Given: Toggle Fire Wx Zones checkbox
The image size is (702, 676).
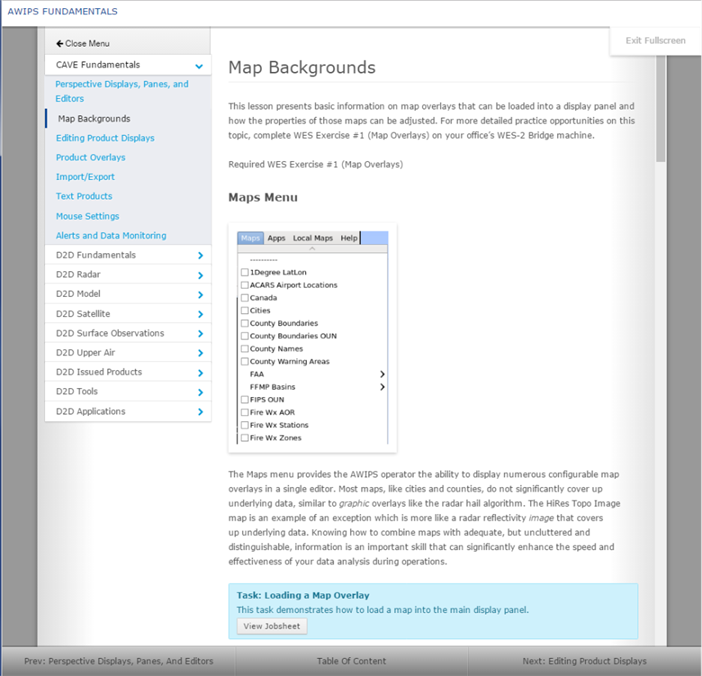Looking at the screenshot, I should tap(244, 438).
